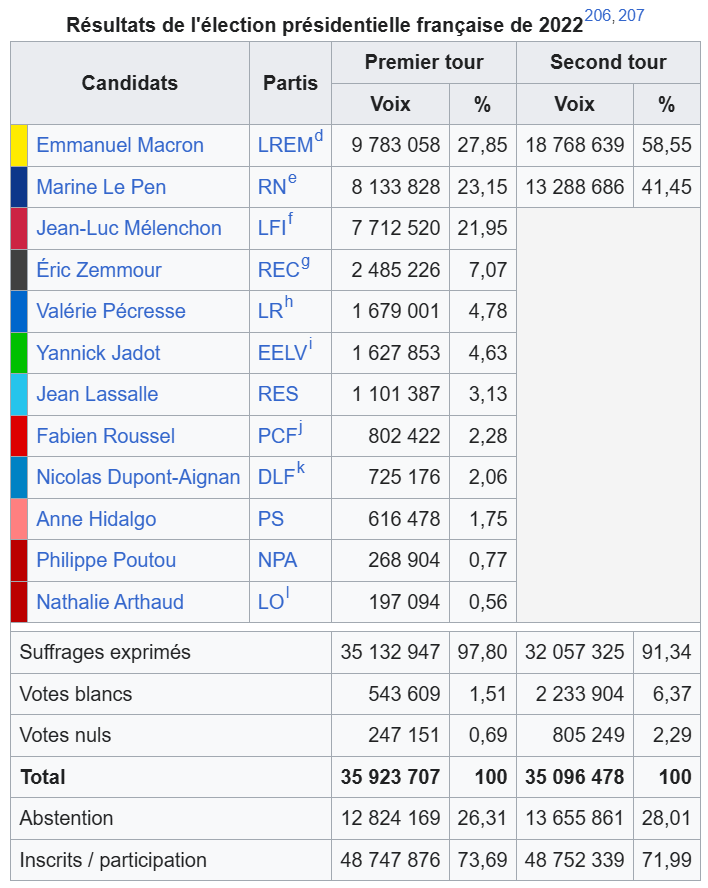Open the PCF party link
The width and height of the screenshot is (708, 888).
tap(276, 437)
